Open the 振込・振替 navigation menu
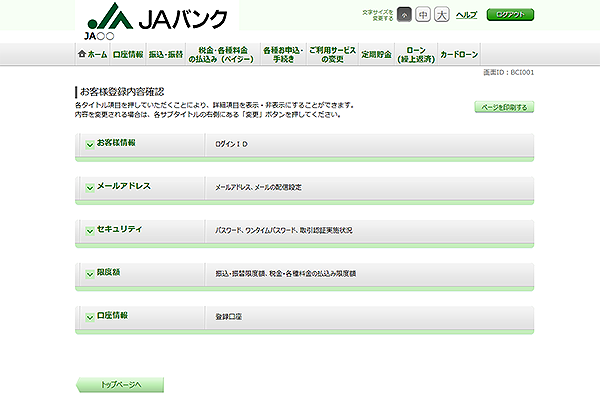This screenshot has height=410, width=600. click(x=166, y=54)
